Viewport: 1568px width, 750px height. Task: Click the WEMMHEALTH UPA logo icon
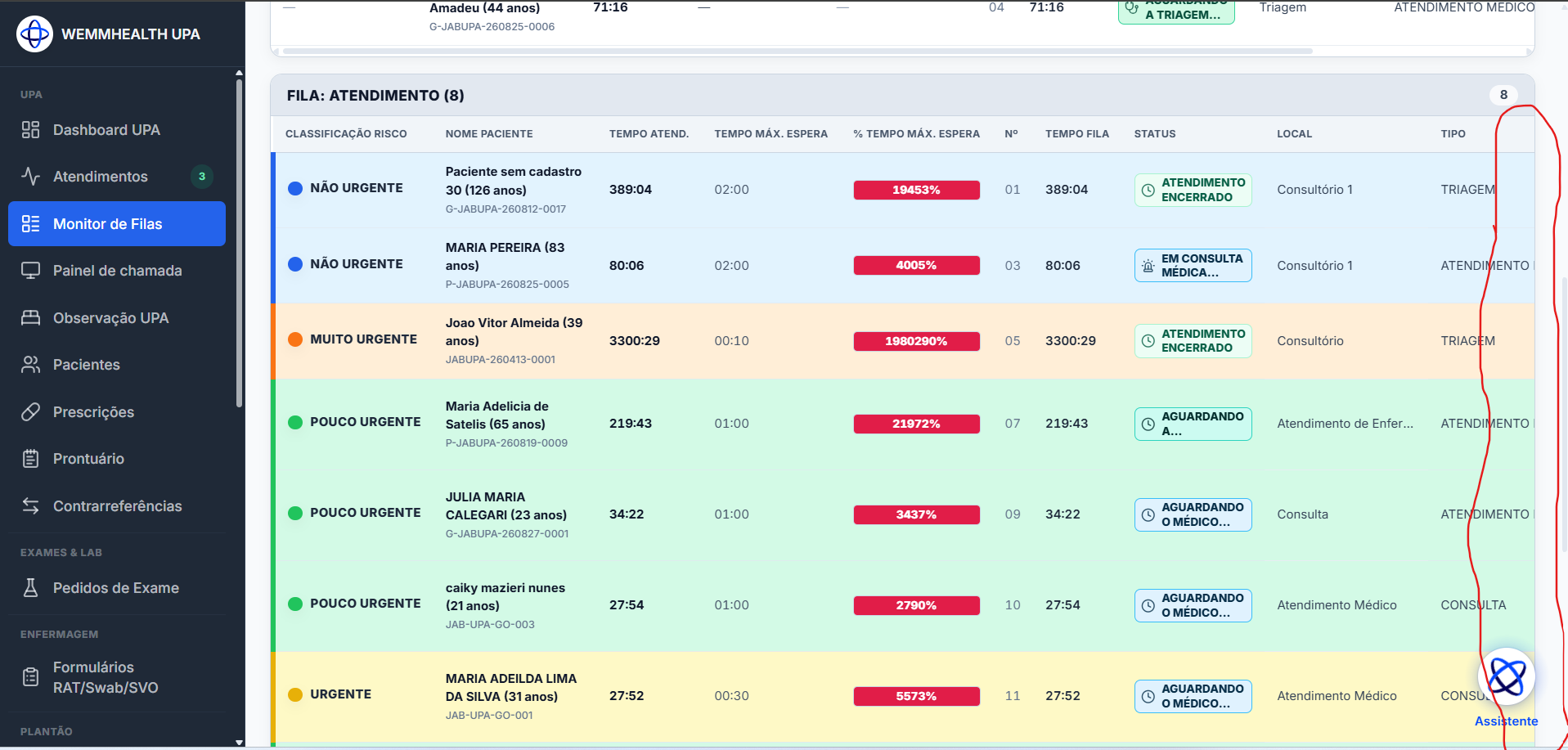tap(34, 34)
